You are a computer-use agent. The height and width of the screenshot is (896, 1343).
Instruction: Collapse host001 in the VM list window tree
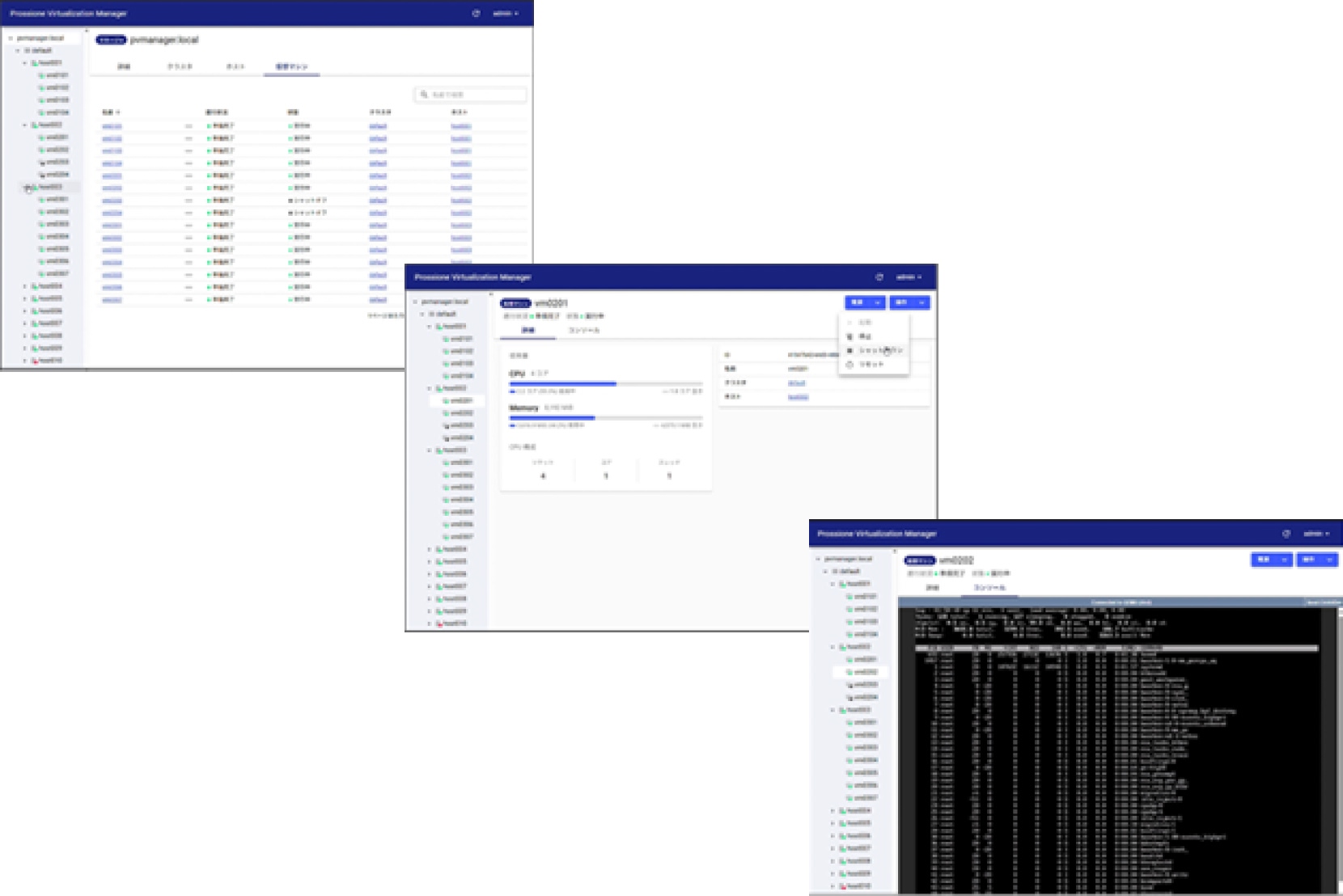coord(25,63)
